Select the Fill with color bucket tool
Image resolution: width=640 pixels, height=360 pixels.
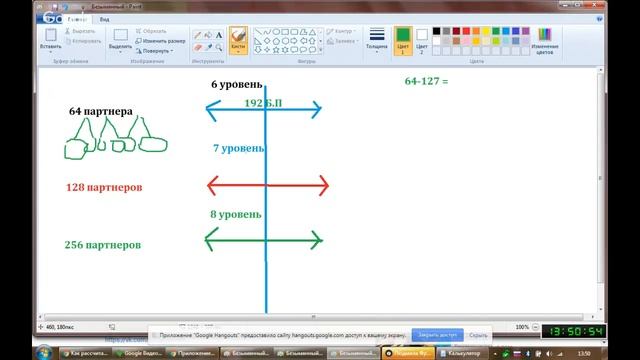click(208, 35)
